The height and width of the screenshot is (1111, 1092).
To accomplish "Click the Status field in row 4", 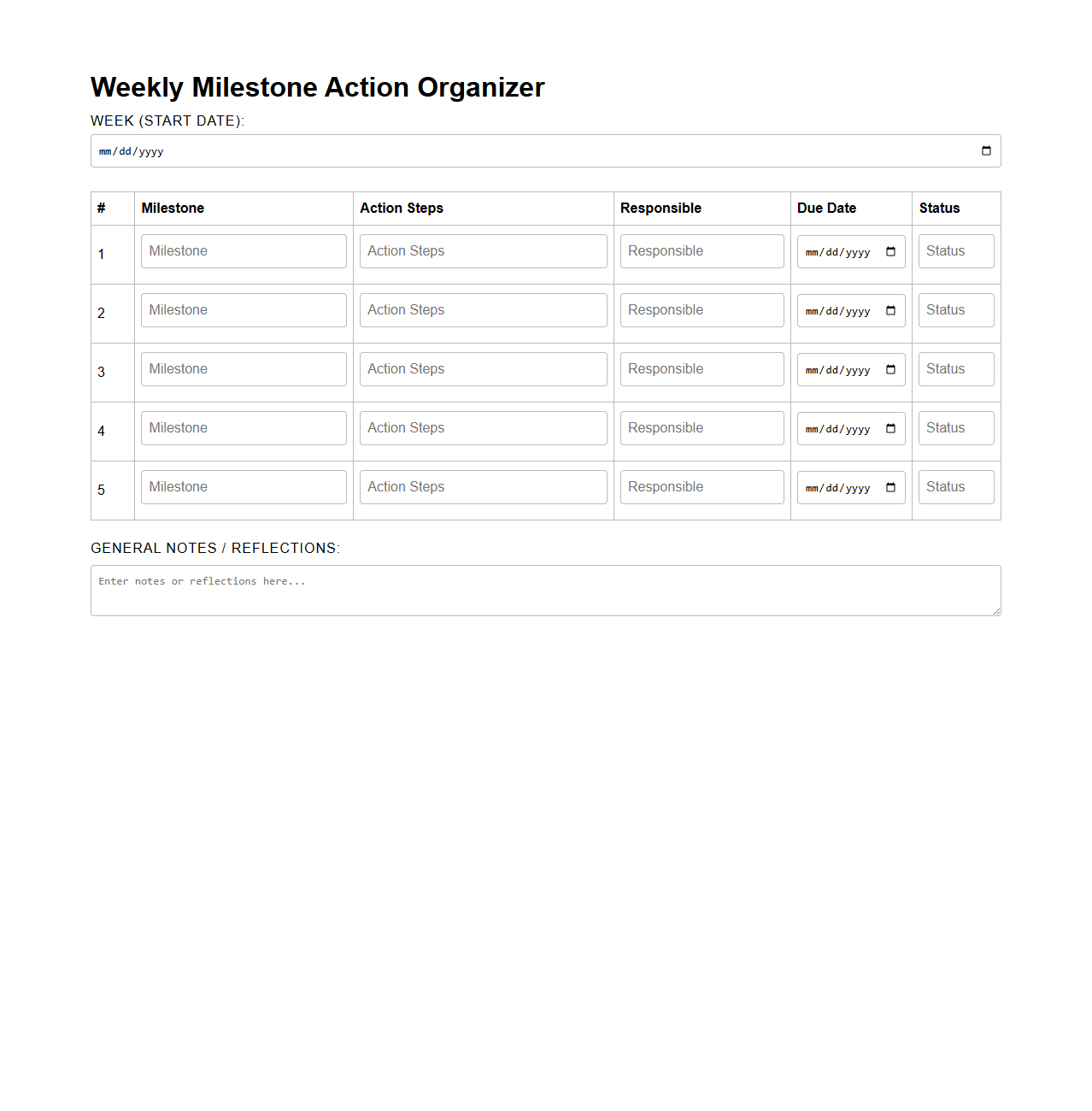I will (x=955, y=427).
